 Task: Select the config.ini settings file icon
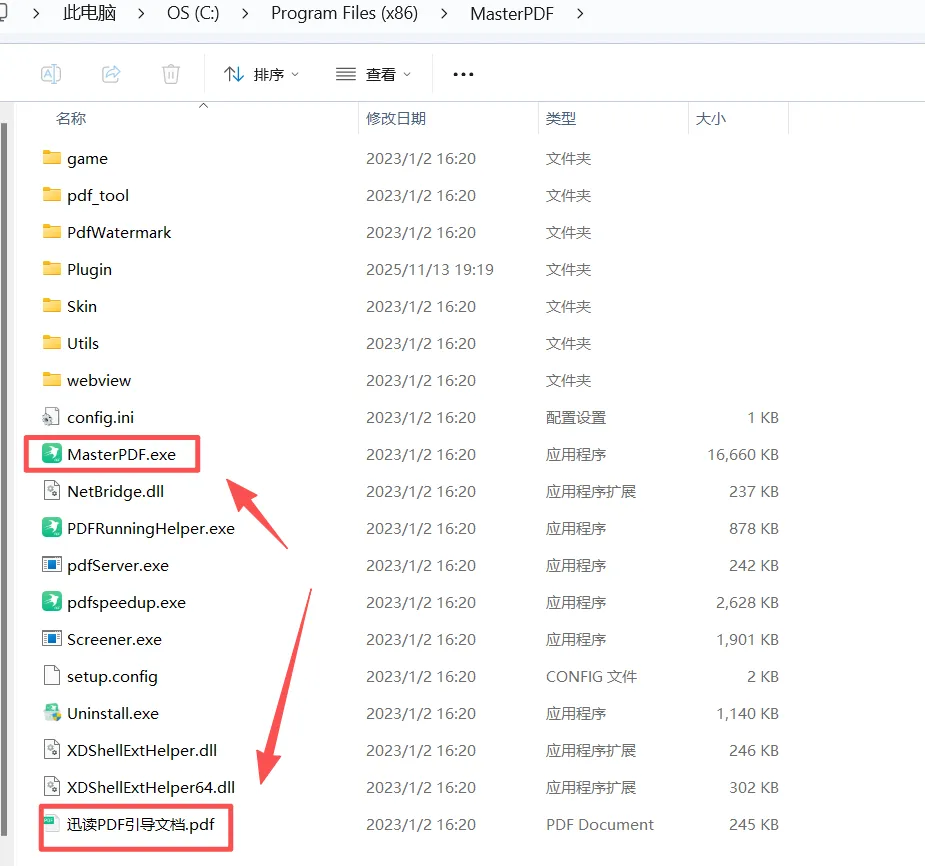52,417
